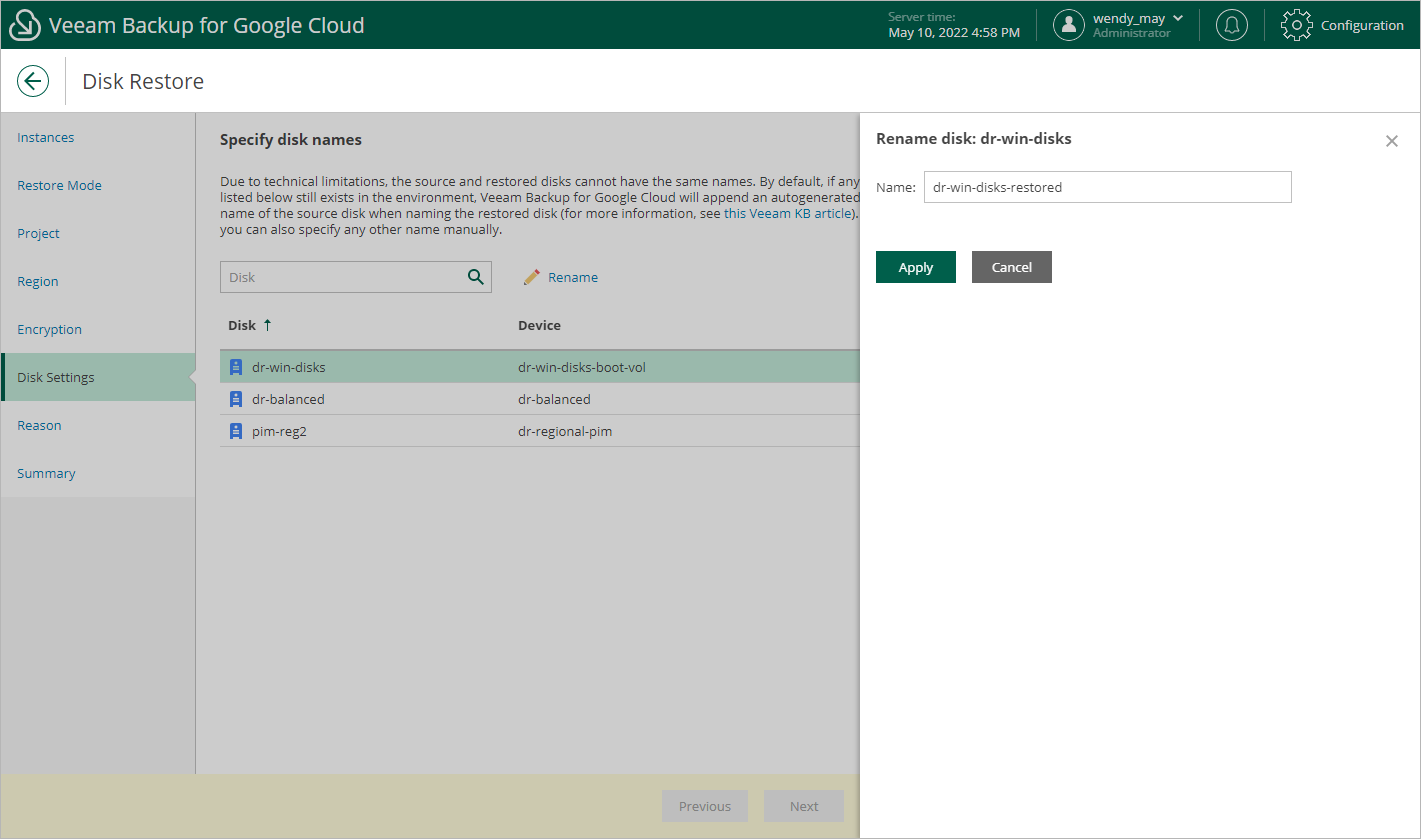Viewport: 1421px width, 839px height.
Task: Select the Disk Settings step
Action: 99,377
